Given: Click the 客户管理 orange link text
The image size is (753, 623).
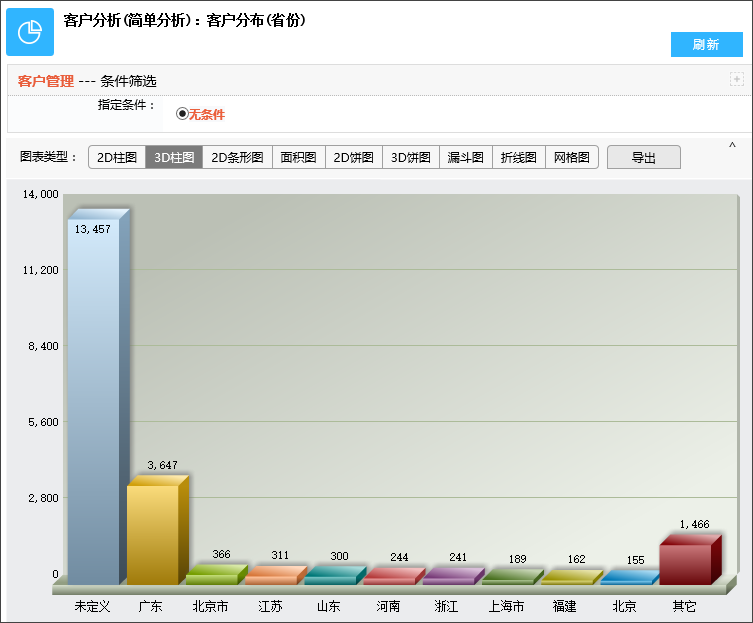Looking at the screenshot, I should pos(46,81).
